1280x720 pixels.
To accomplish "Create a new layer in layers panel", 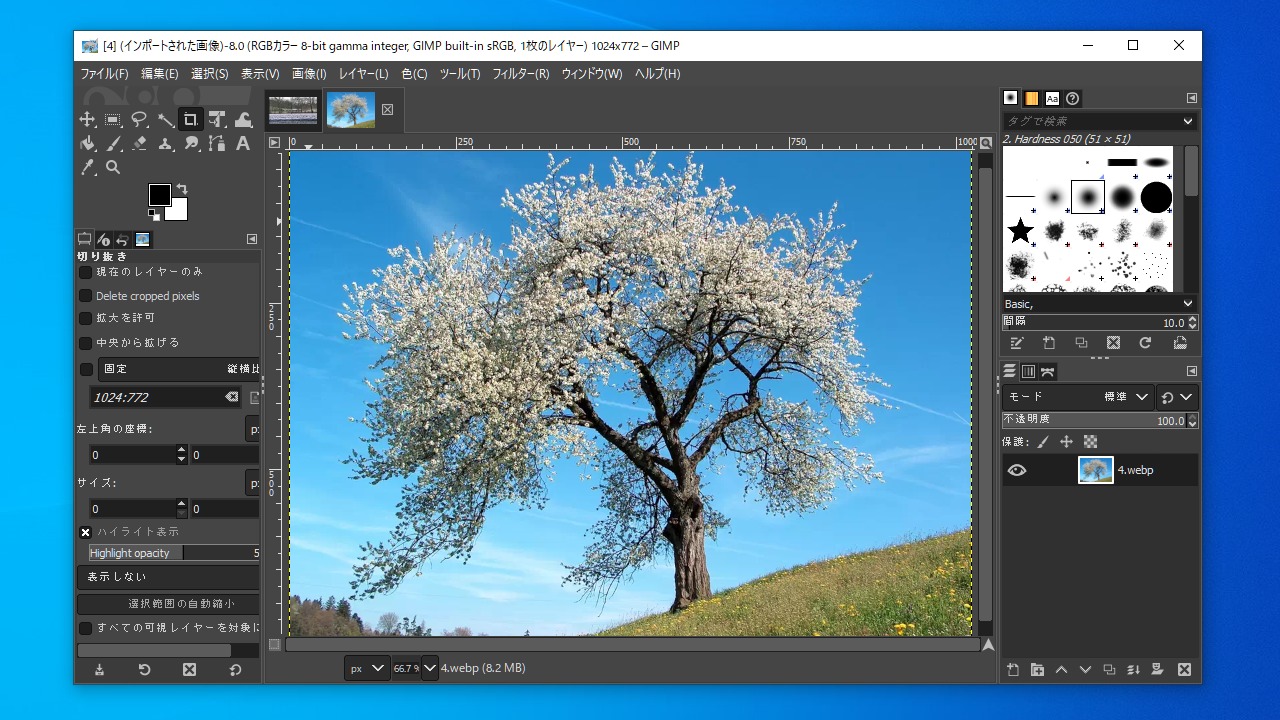I will coord(1013,670).
